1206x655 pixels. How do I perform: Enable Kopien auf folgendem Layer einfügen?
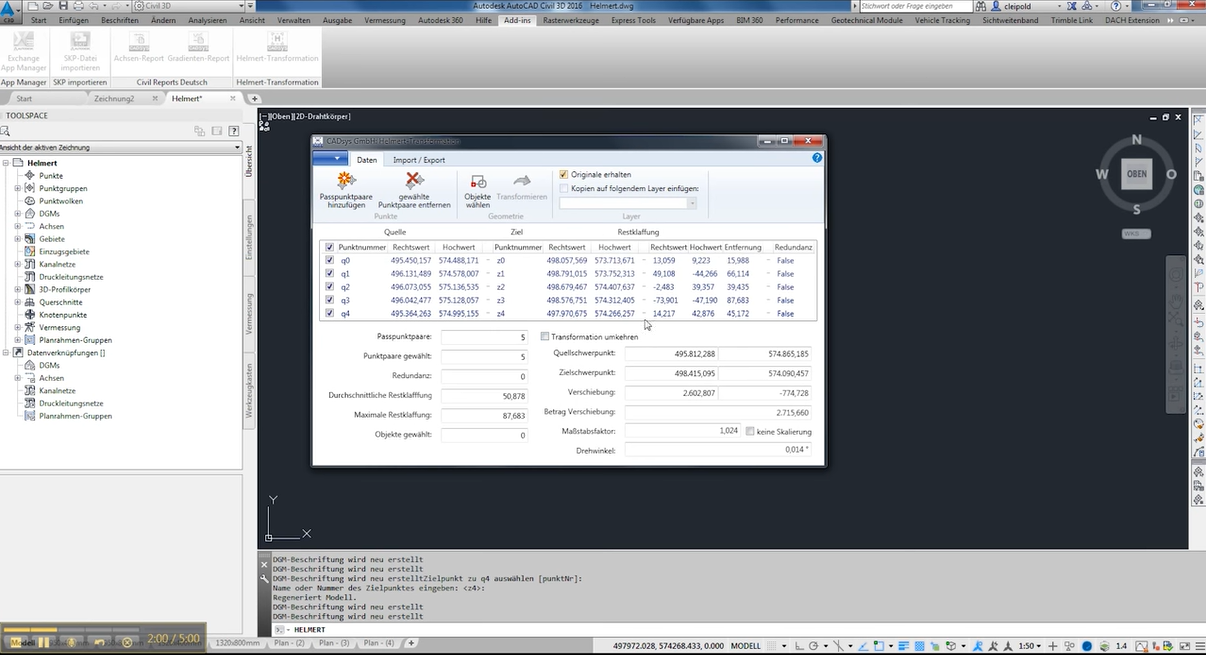pyautogui.click(x=564, y=188)
